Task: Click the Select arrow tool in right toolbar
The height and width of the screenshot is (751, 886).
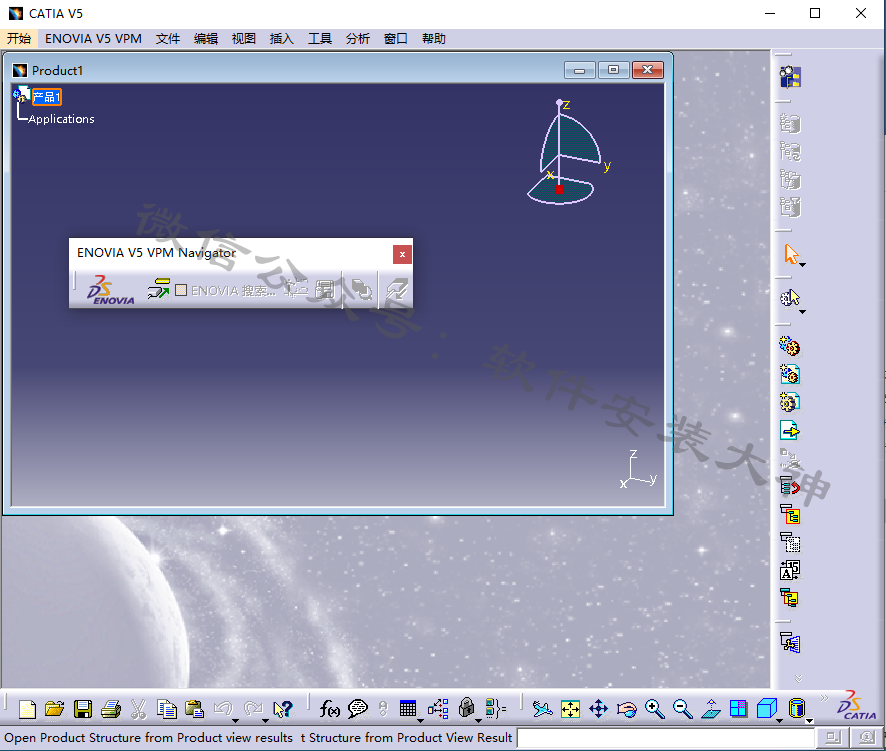Action: [x=791, y=254]
